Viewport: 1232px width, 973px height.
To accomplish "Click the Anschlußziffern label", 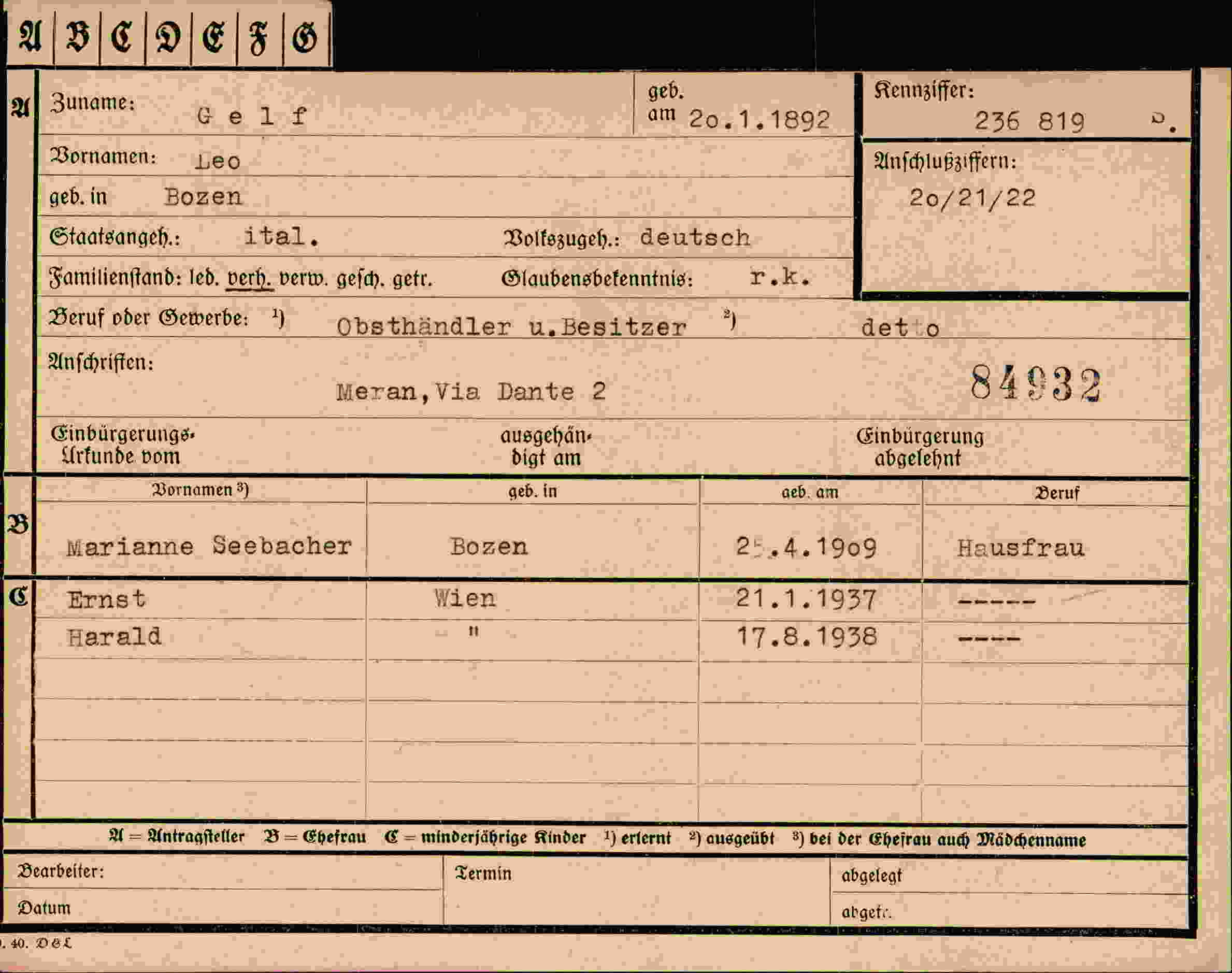I will coord(946,162).
